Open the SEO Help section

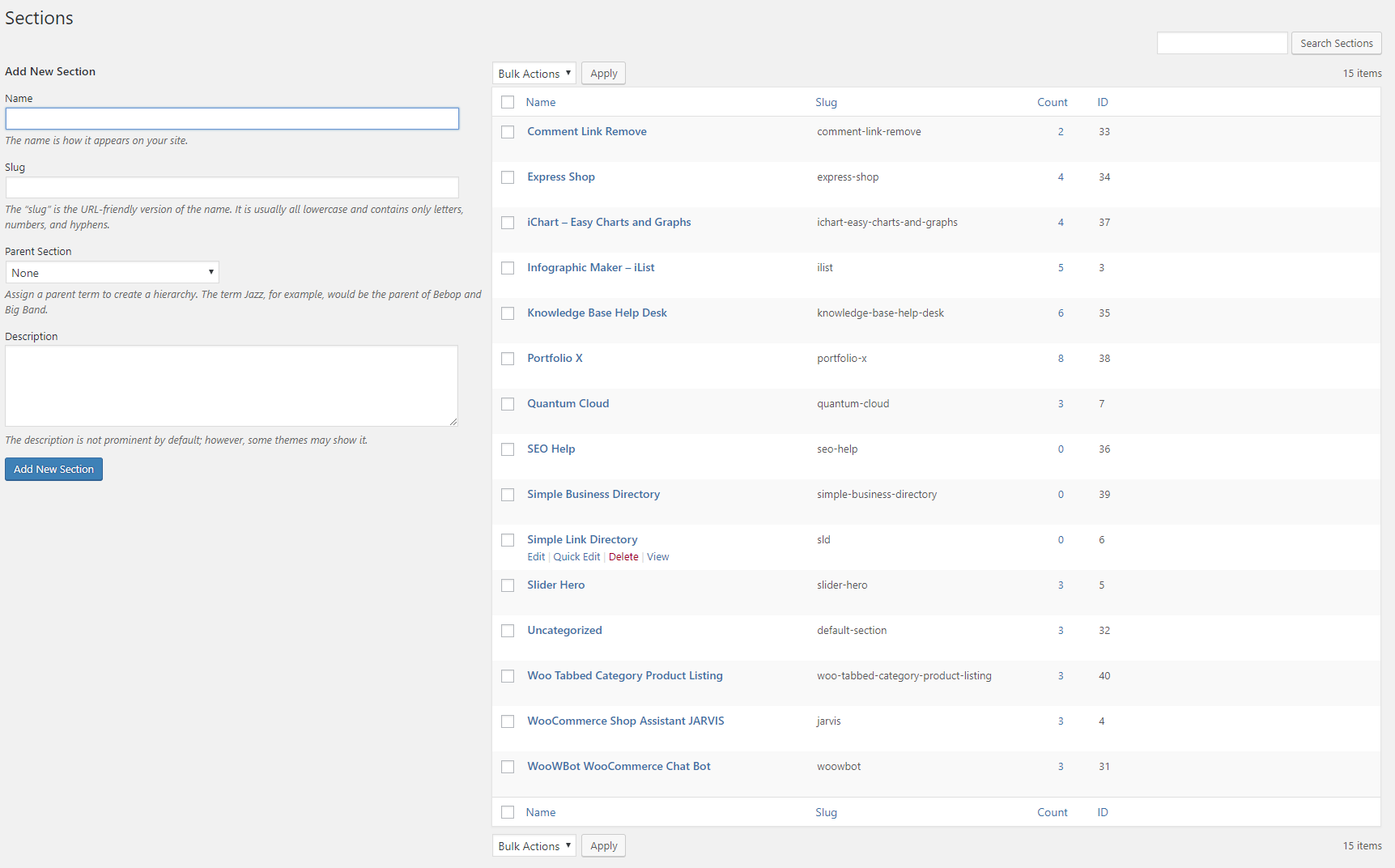click(x=551, y=449)
